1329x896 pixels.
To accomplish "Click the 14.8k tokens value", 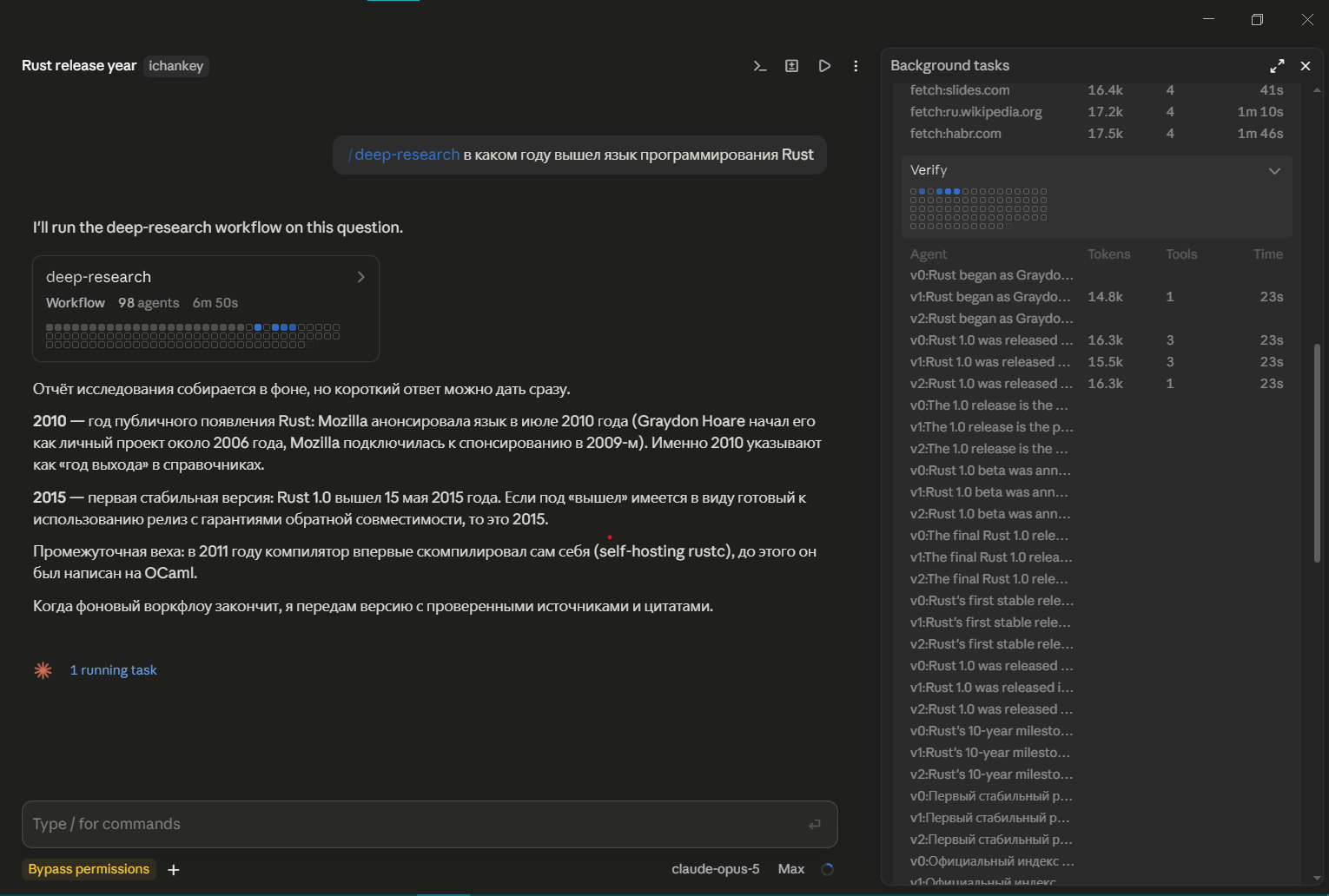I will [x=1105, y=297].
